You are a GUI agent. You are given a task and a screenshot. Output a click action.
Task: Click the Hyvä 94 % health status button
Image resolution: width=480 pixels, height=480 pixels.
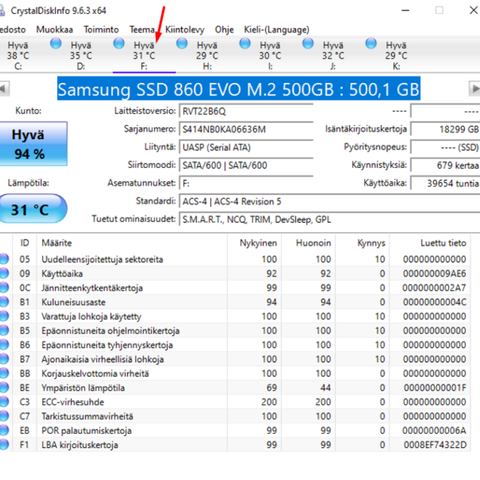pyautogui.click(x=33, y=144)
